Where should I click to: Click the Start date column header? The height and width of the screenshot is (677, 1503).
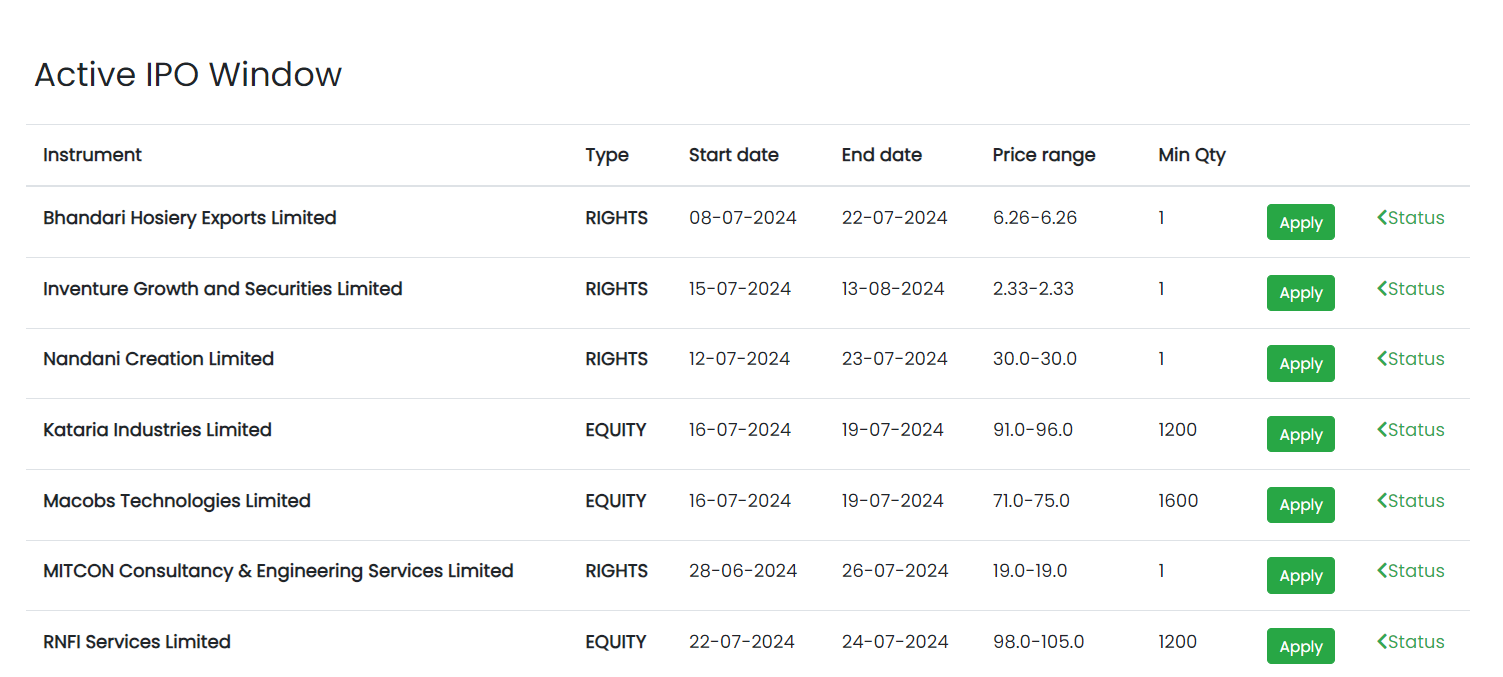pos(733,155)
